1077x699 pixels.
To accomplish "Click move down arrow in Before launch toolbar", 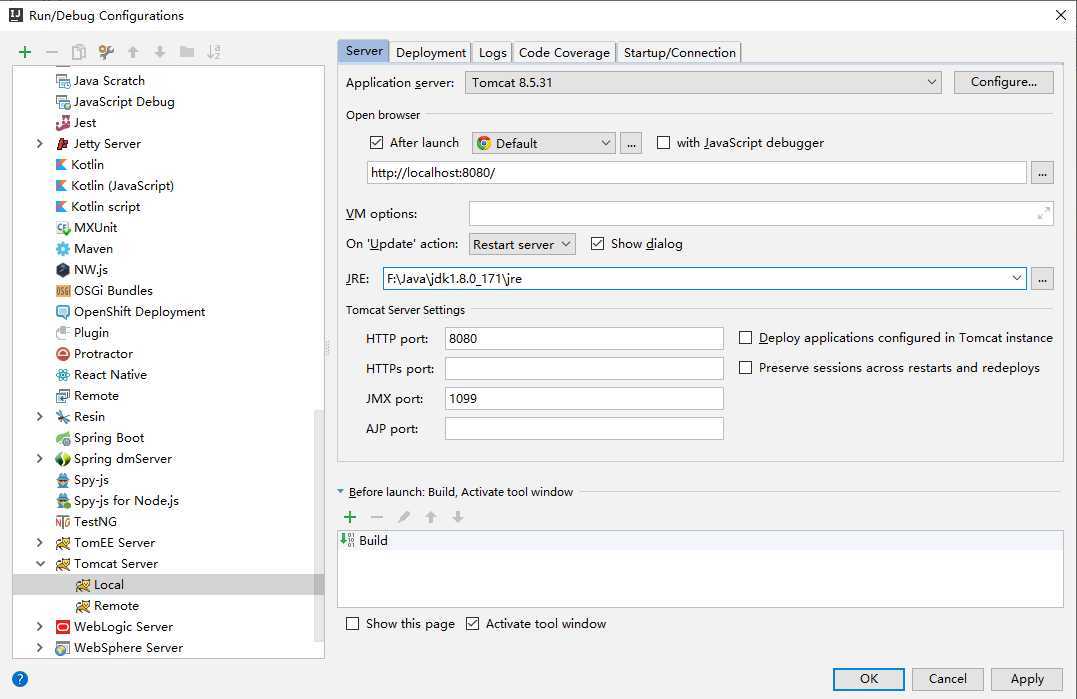I will (458, 517).
